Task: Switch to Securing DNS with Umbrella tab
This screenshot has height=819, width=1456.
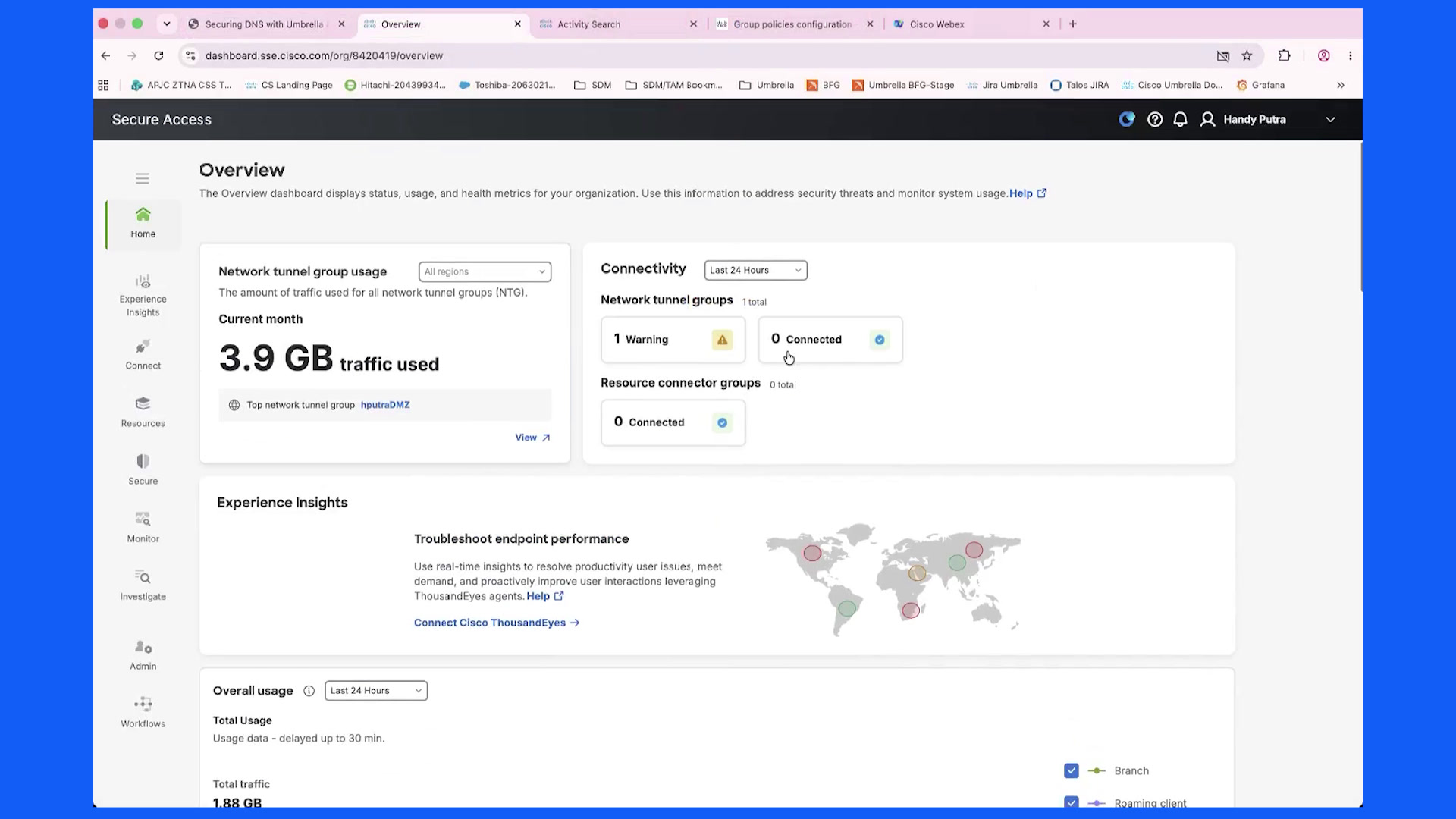Action: pyautogui.click(x=265, y=24)
